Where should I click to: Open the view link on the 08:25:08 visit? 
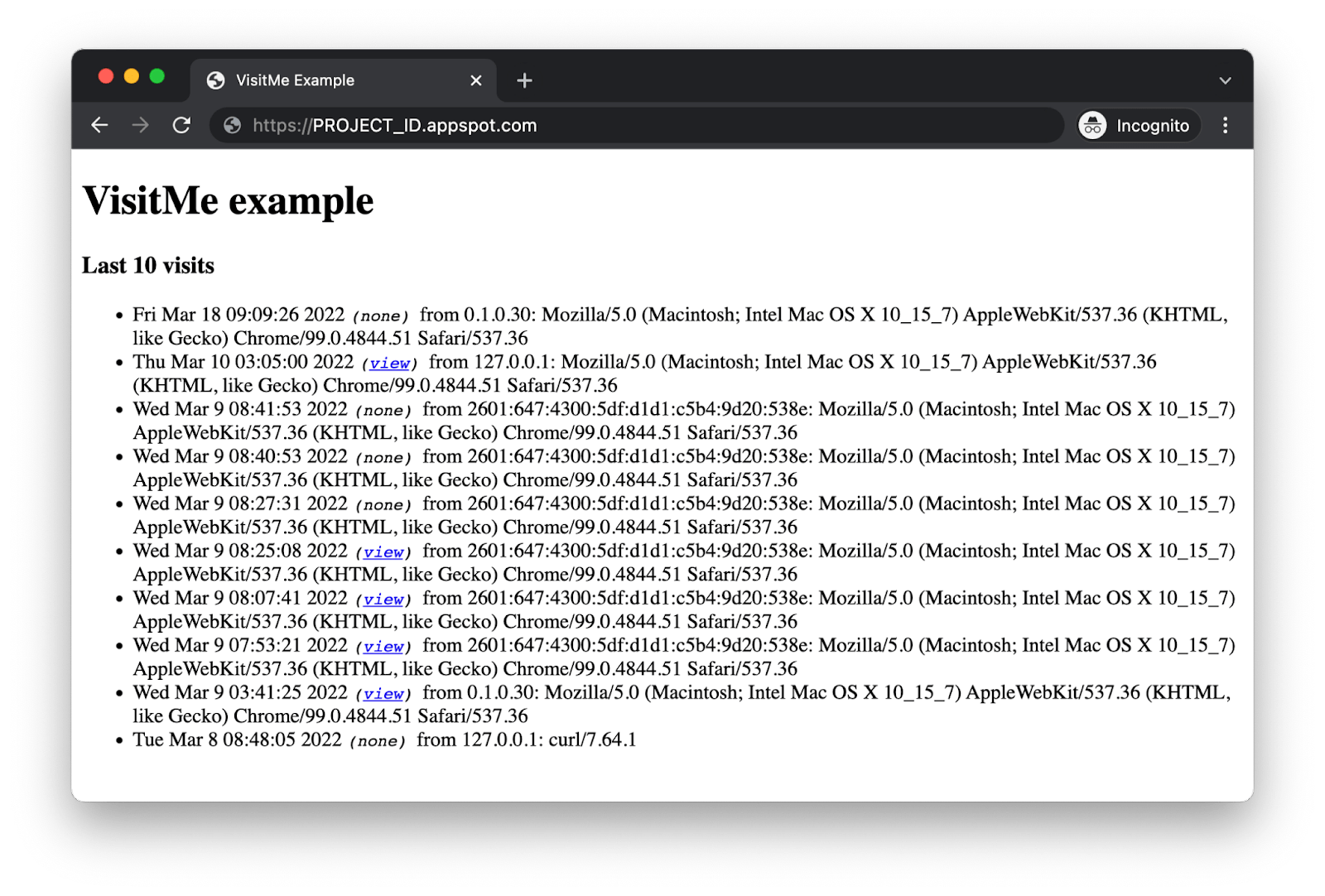383,552
